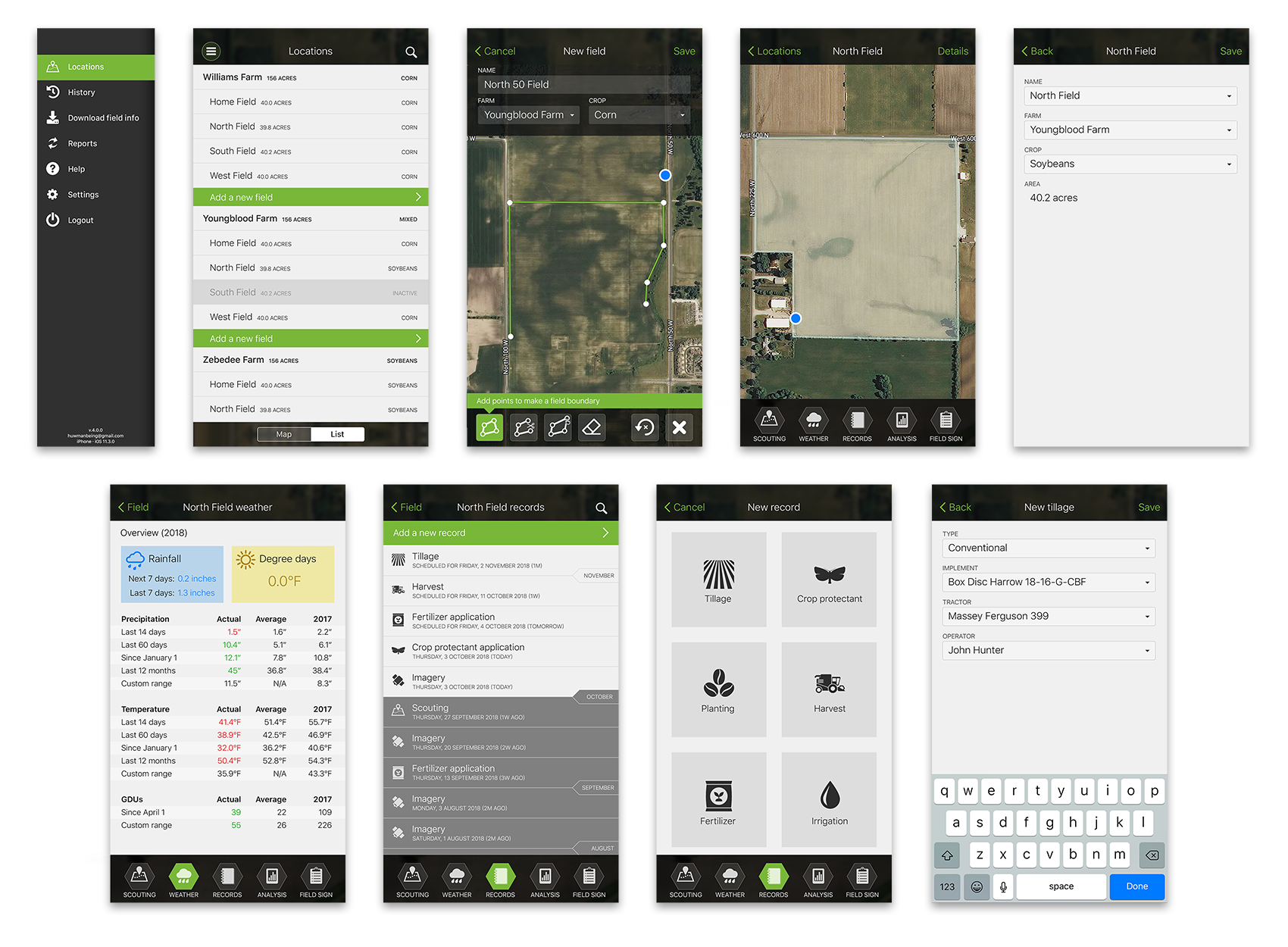
Task: Toggle the shift key on the keyboard
Action: click(947, 855)
